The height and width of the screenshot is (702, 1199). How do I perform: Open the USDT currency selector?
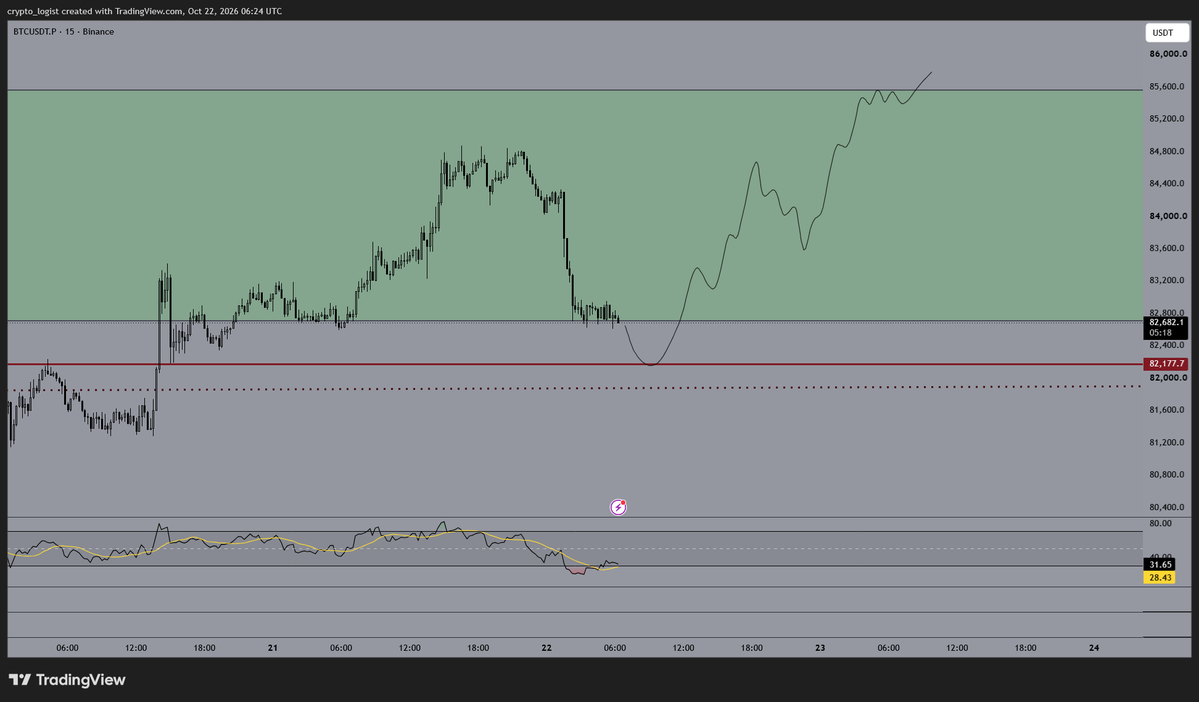coord(1166,33)
